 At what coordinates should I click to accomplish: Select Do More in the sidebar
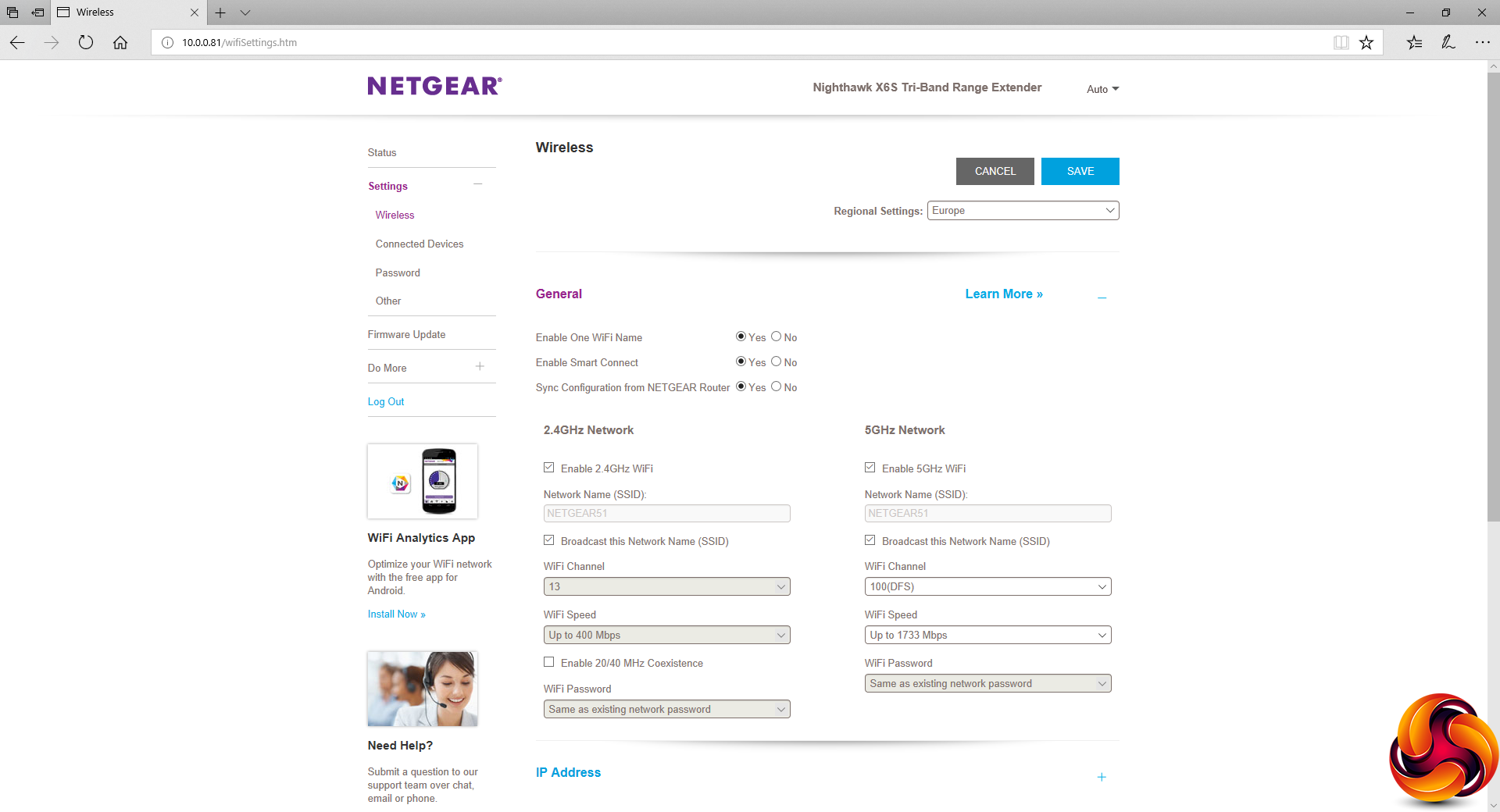(x=387, y=368)
